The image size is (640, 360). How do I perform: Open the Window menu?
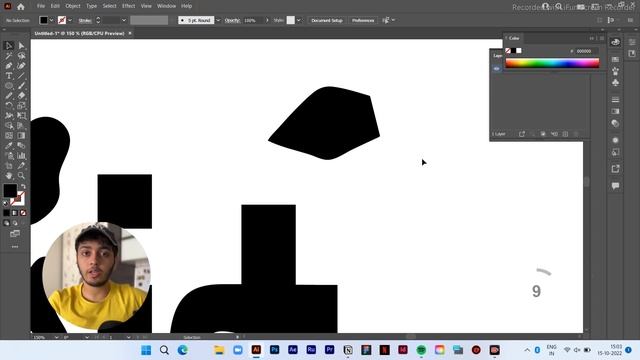point(167,6)
